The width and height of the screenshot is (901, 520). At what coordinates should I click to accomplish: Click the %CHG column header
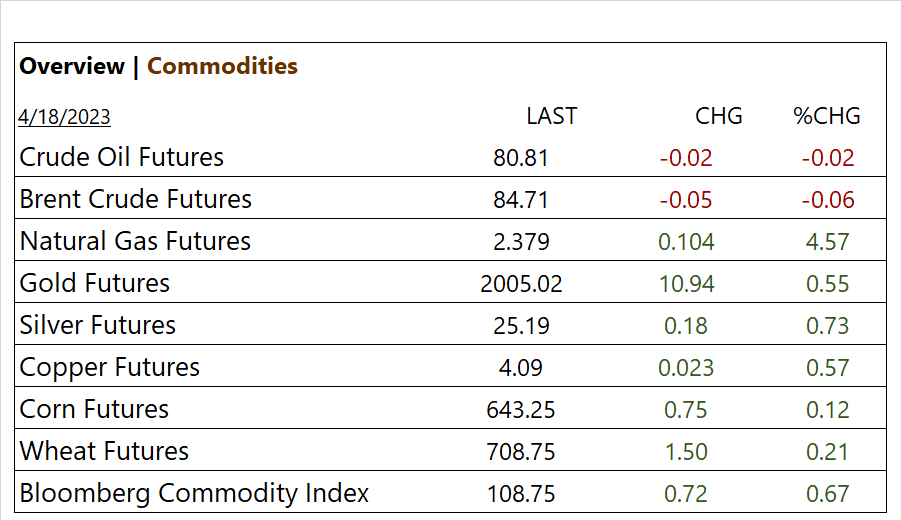[x=827, y=116]
